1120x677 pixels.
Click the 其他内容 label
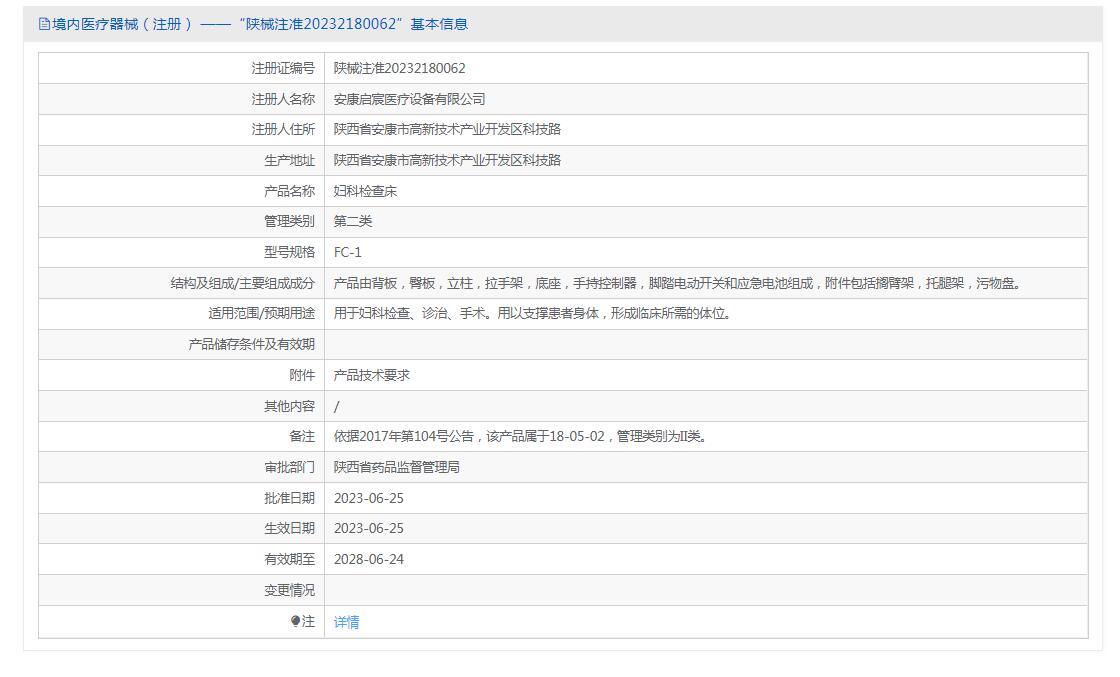[289, 406]
